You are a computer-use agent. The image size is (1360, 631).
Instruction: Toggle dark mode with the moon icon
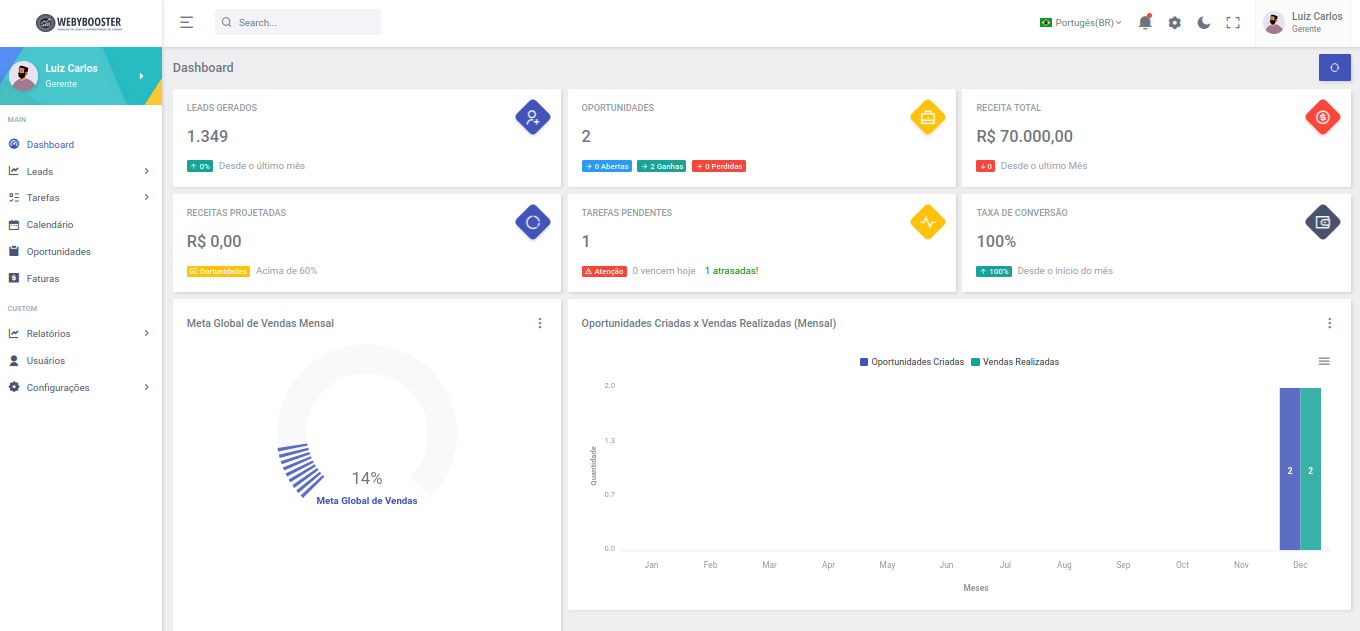coord(1204,22)
